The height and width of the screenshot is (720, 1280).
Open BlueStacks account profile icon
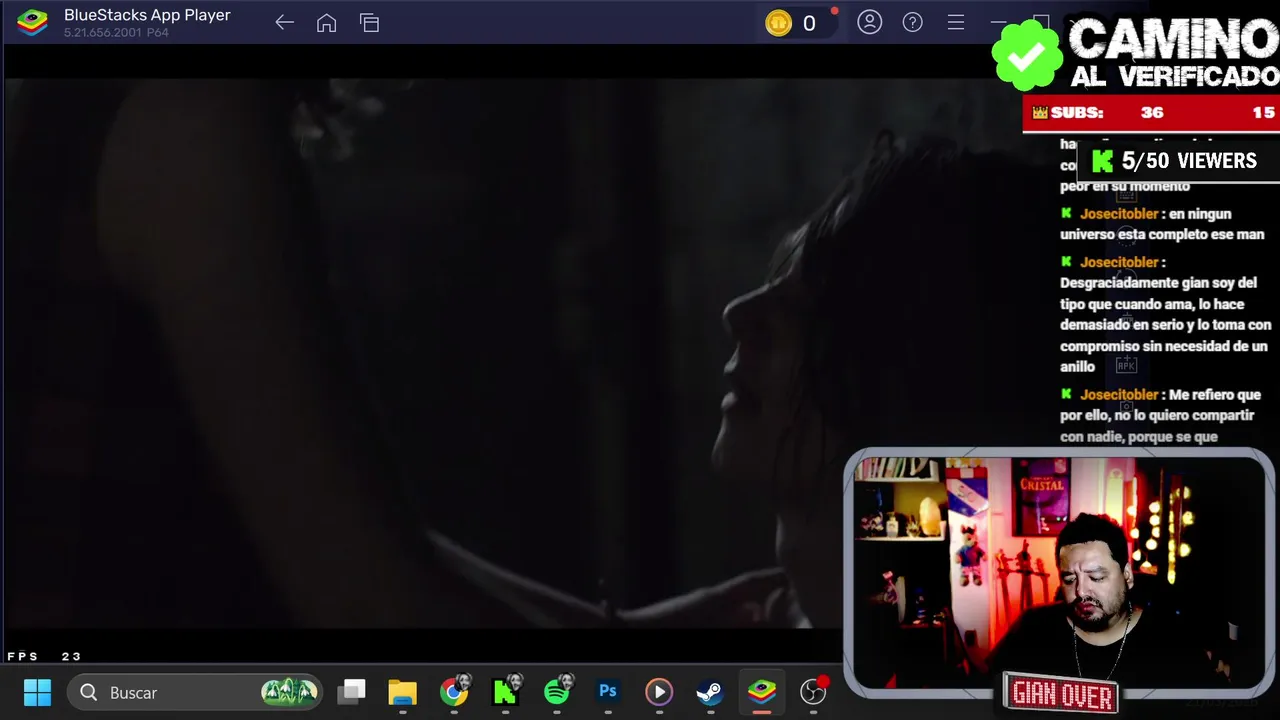pos(870,22)
